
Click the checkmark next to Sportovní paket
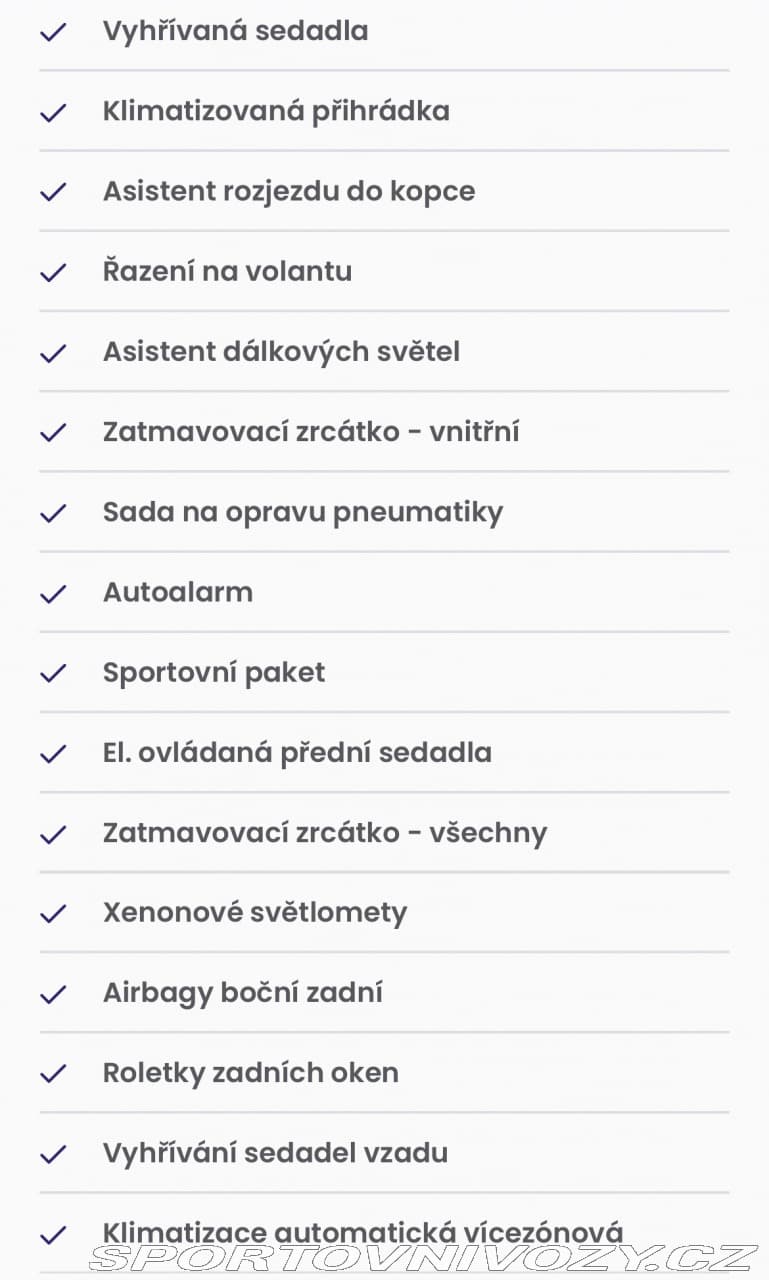52,673
